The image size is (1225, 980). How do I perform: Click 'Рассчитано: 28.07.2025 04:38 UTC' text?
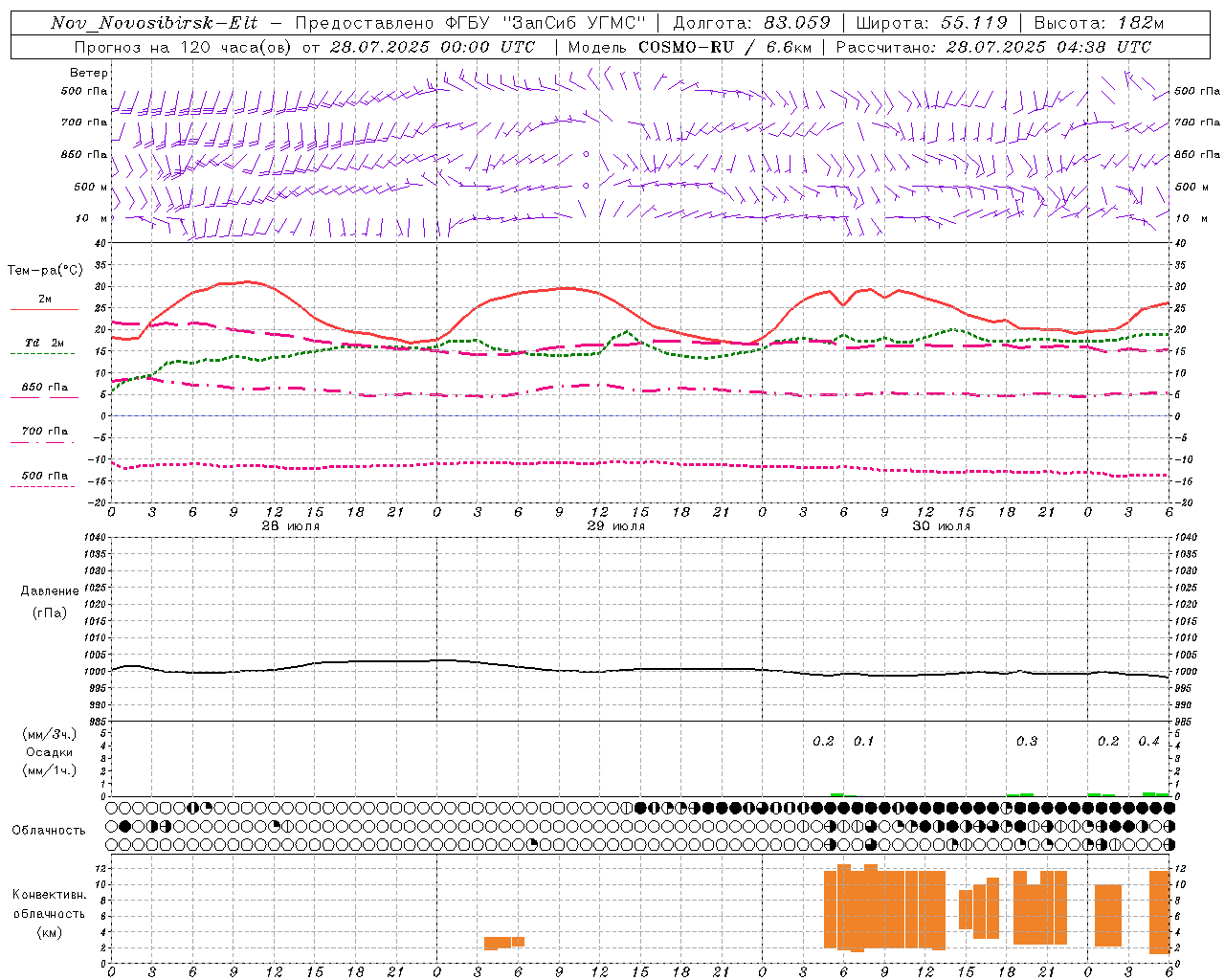click(993, 47)
